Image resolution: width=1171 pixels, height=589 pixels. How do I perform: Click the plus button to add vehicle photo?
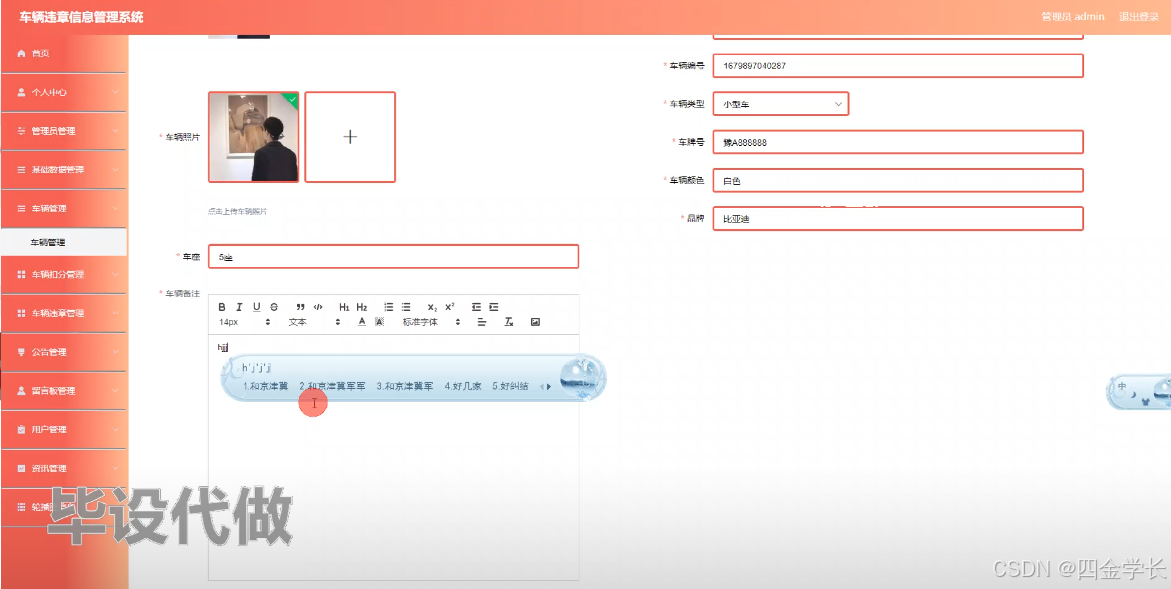[350, 137]
